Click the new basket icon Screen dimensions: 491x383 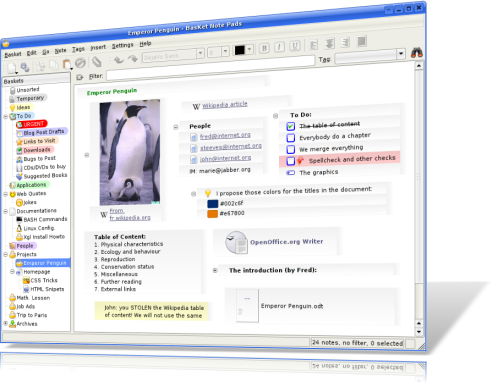(12, 68)
